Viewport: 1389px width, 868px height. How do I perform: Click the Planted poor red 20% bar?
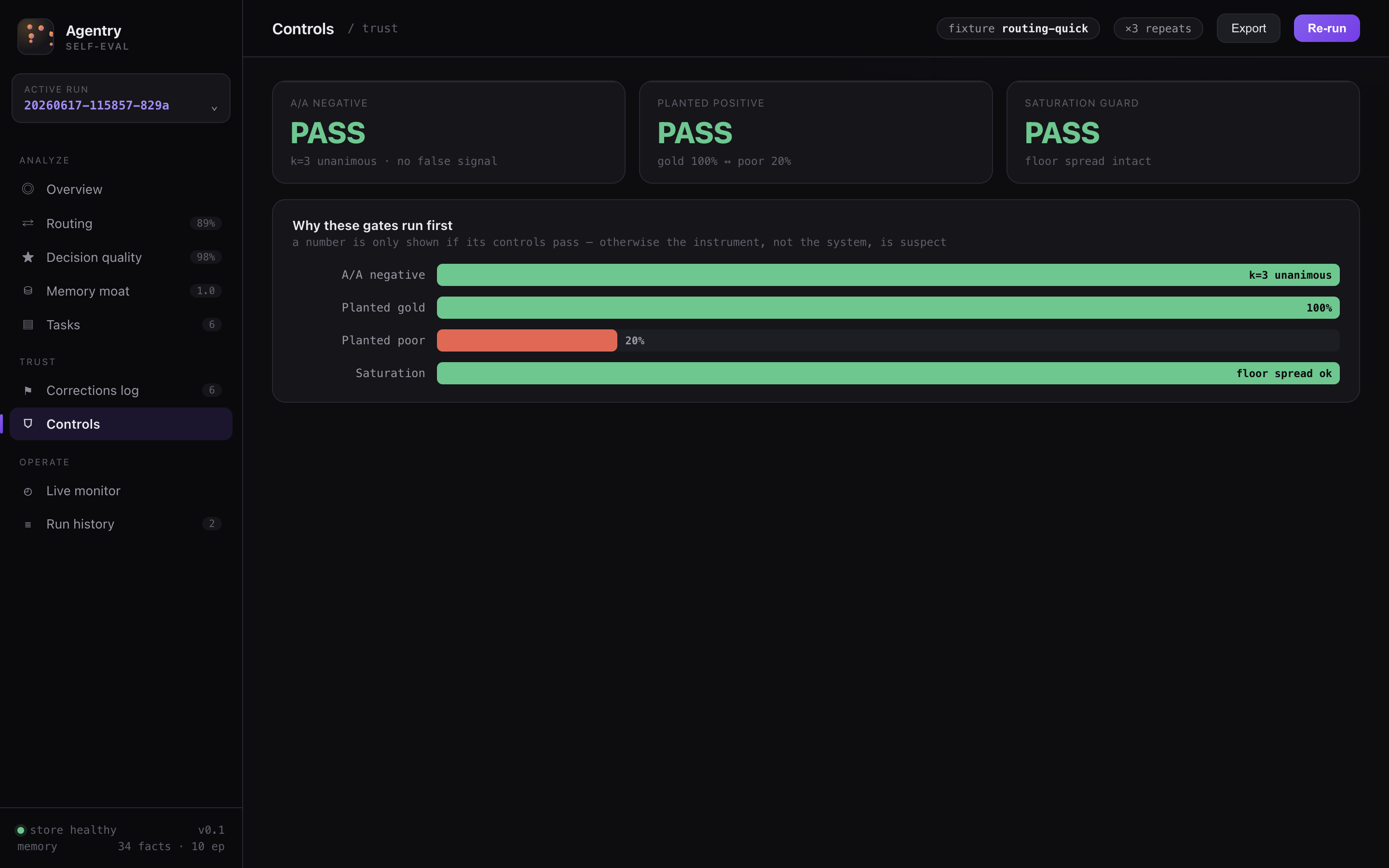coord(527,340)
